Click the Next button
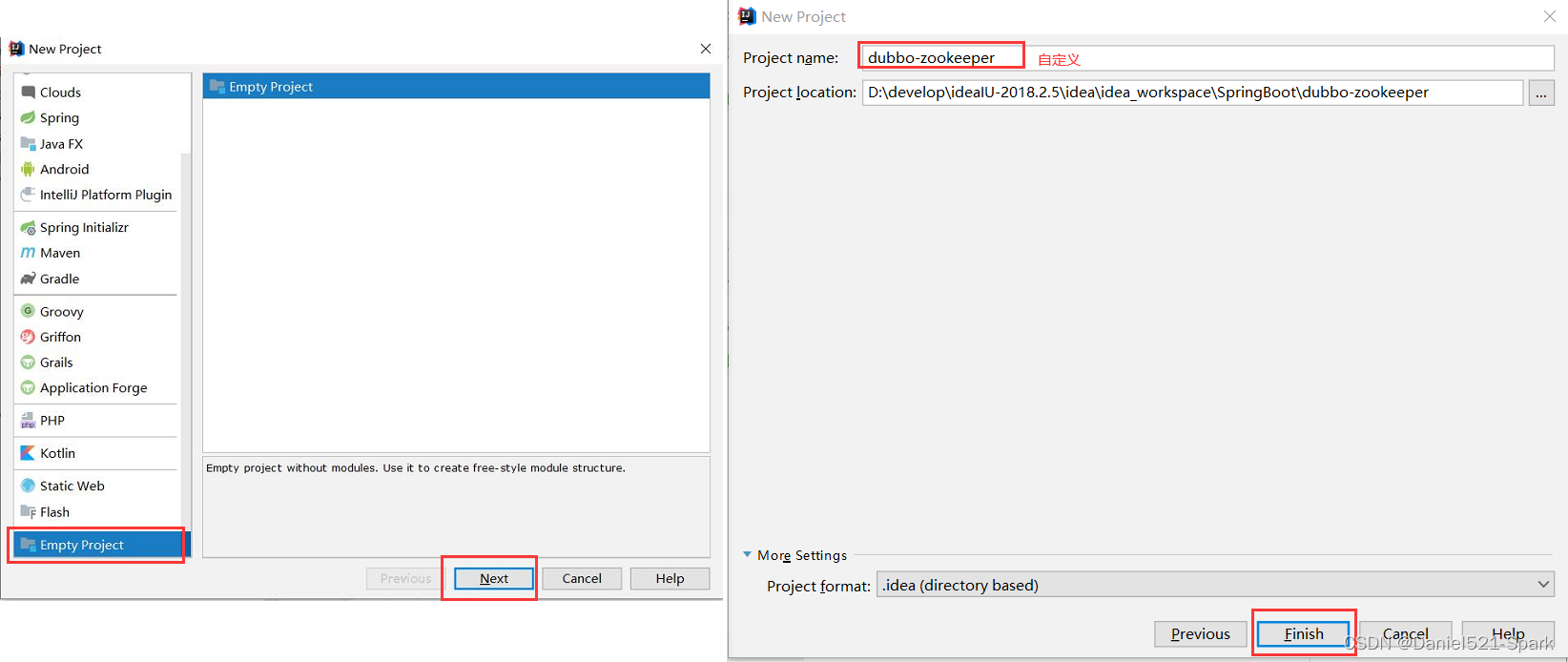This screenshot has width=1568, height=662. coord(494,578)
